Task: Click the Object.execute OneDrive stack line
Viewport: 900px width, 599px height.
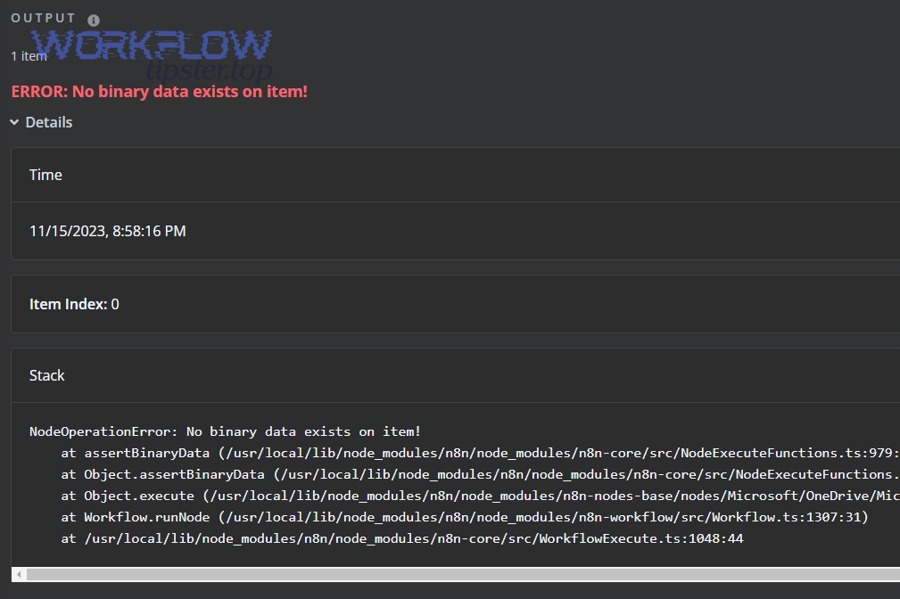Action: pyautogui.click(x=480, y=496)
